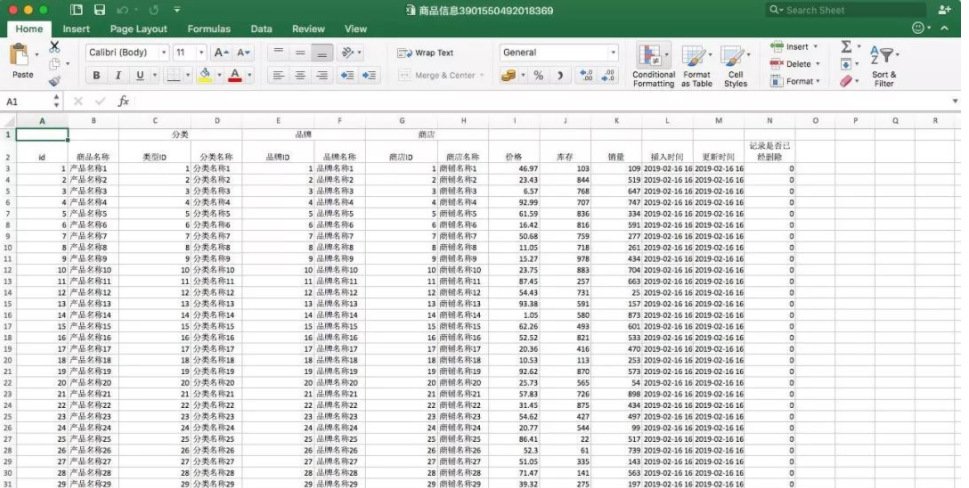Click the Cut scissors icon
Screen dimensions: 969x488
(54, 47)
